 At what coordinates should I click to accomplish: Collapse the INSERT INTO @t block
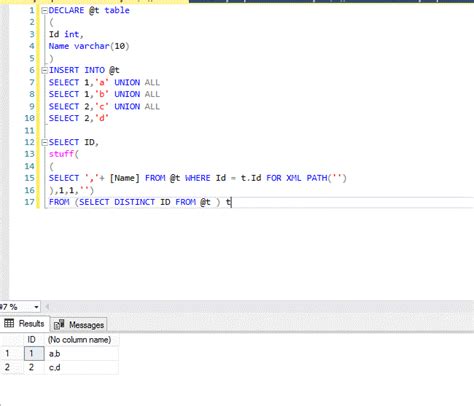(x=44, y=70)
